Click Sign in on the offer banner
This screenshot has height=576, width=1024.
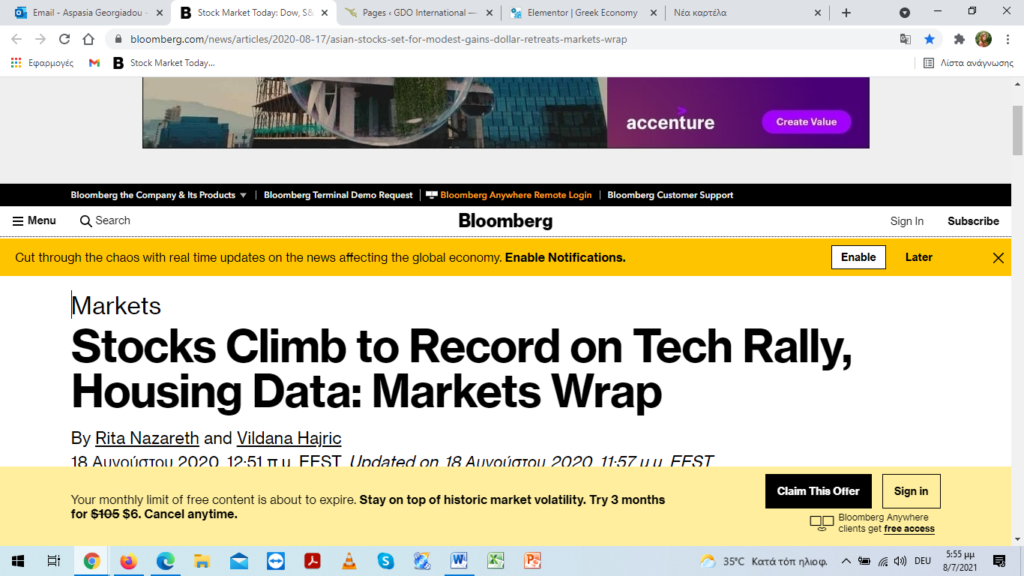[911, 491]
